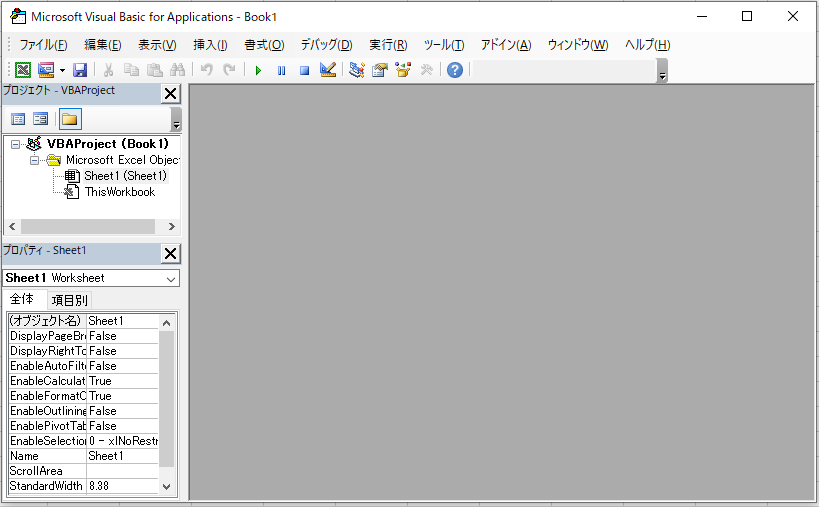Image resolution: width=819 pixels, height=507 pixels.
Task: Open the Insert UserForm dropdown arrow
Action: pos(62,70)
